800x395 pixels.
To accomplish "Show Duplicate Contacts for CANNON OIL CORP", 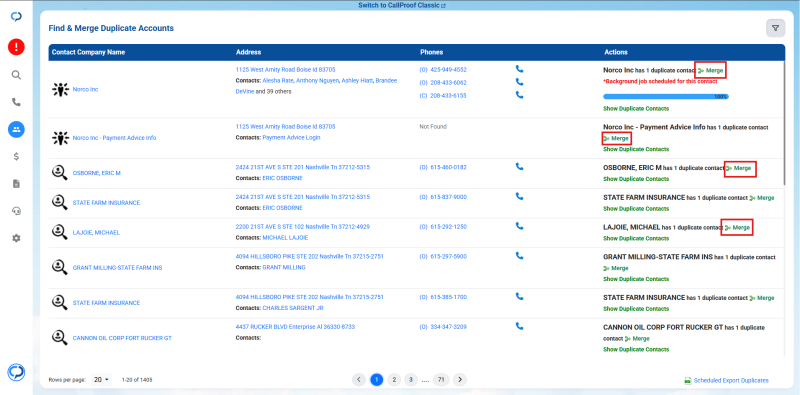I will click(636, 350).
